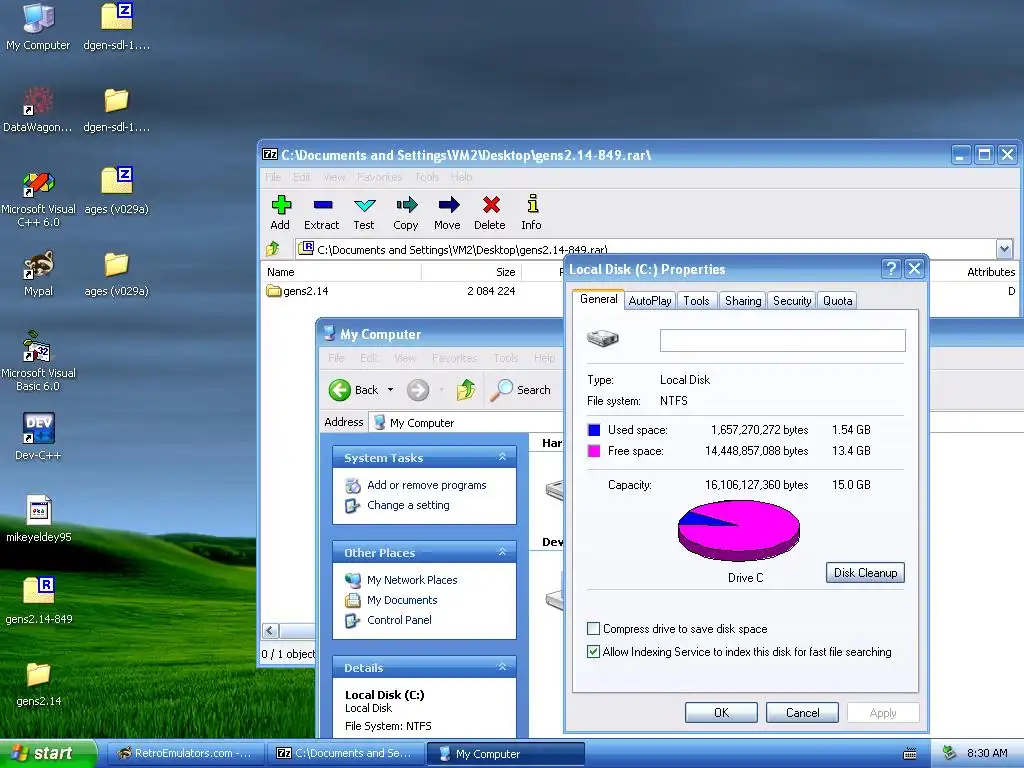This screenshot has height=768, width=1024.
Task: Select the Mypal browser desktop icon
Action: 38,274
